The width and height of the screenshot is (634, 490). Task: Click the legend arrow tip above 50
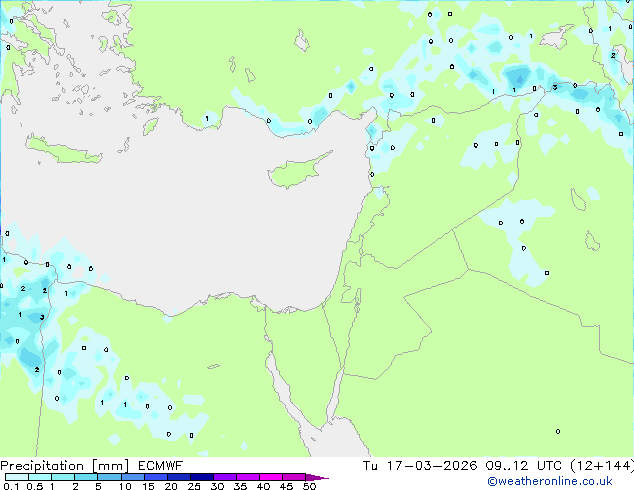pos(317,477)
